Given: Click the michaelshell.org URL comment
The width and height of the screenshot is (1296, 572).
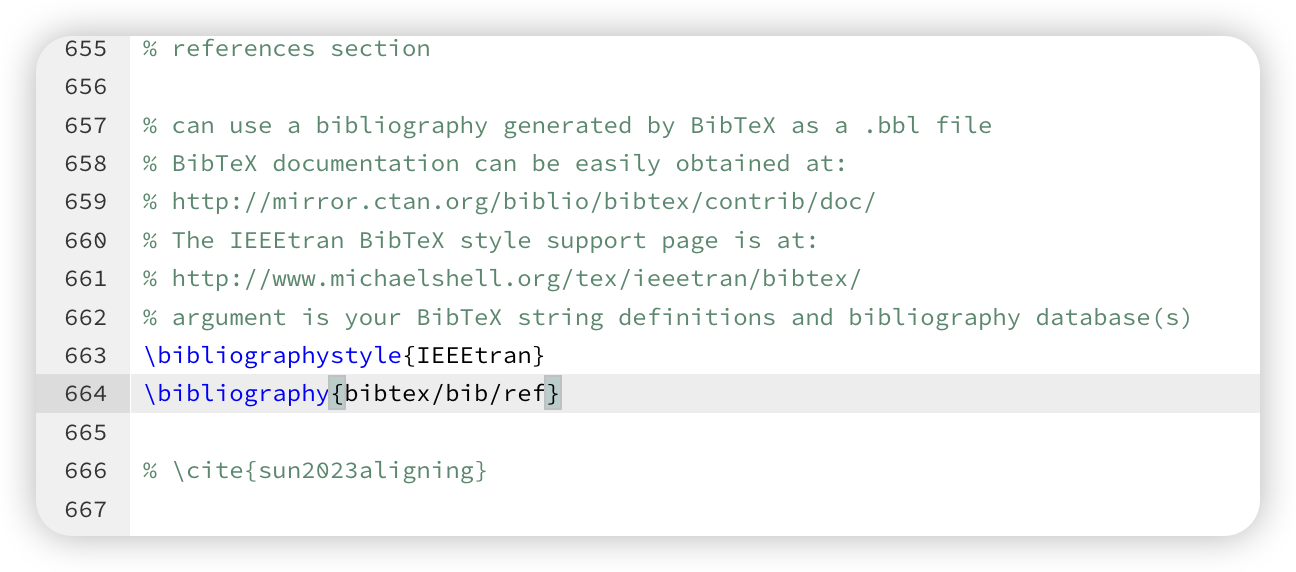Looking at the screenshot, I should 501,279.
